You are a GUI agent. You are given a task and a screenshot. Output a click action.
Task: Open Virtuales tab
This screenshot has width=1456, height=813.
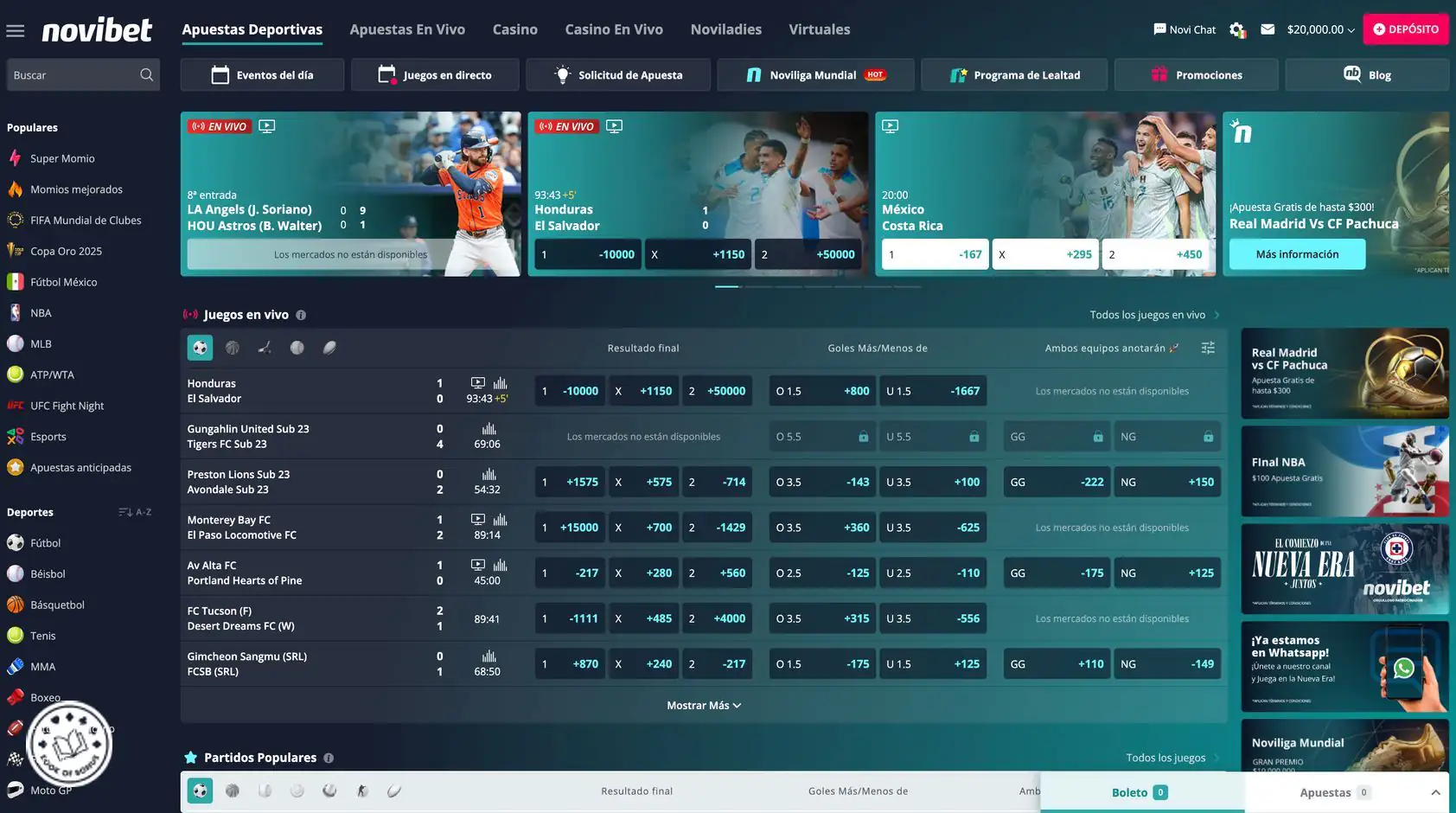(820, 29)
